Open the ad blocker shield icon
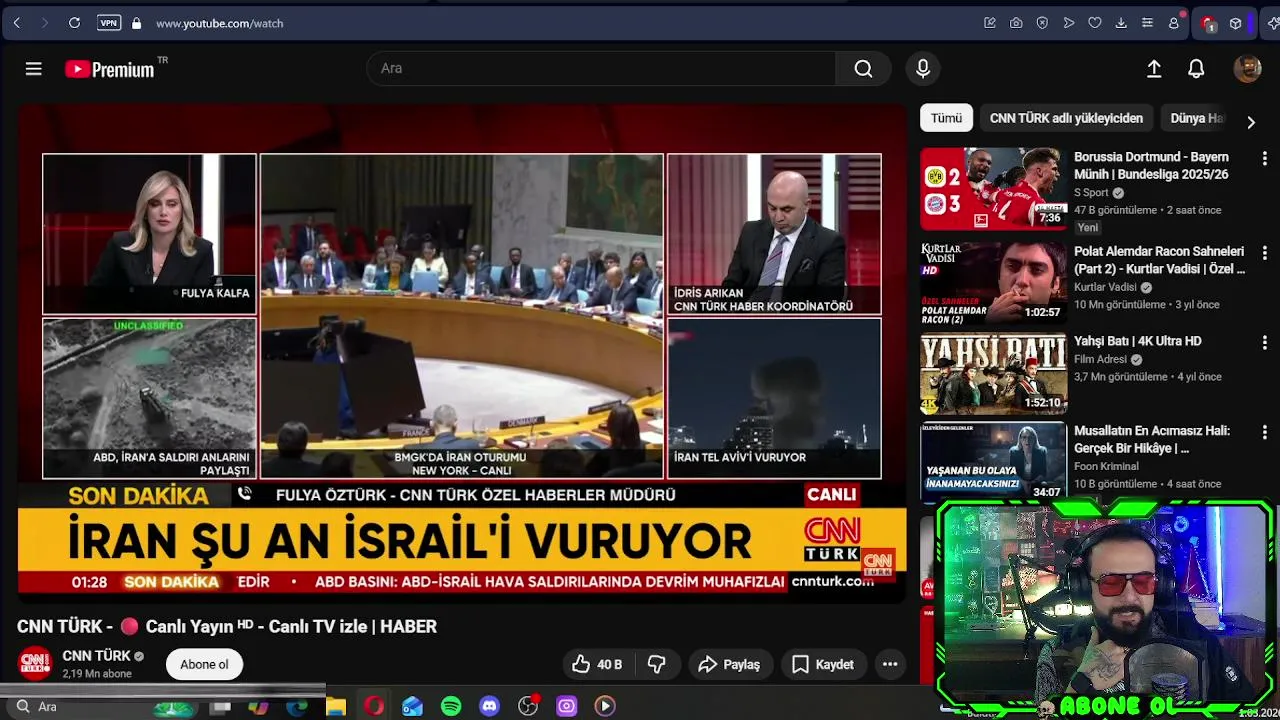The width and height of the screenshot is (1280, 720). coord(1042,23)
